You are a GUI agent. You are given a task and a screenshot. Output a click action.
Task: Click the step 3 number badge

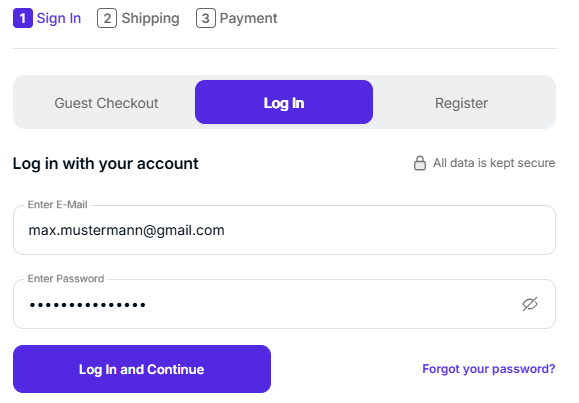pos(206,18)
